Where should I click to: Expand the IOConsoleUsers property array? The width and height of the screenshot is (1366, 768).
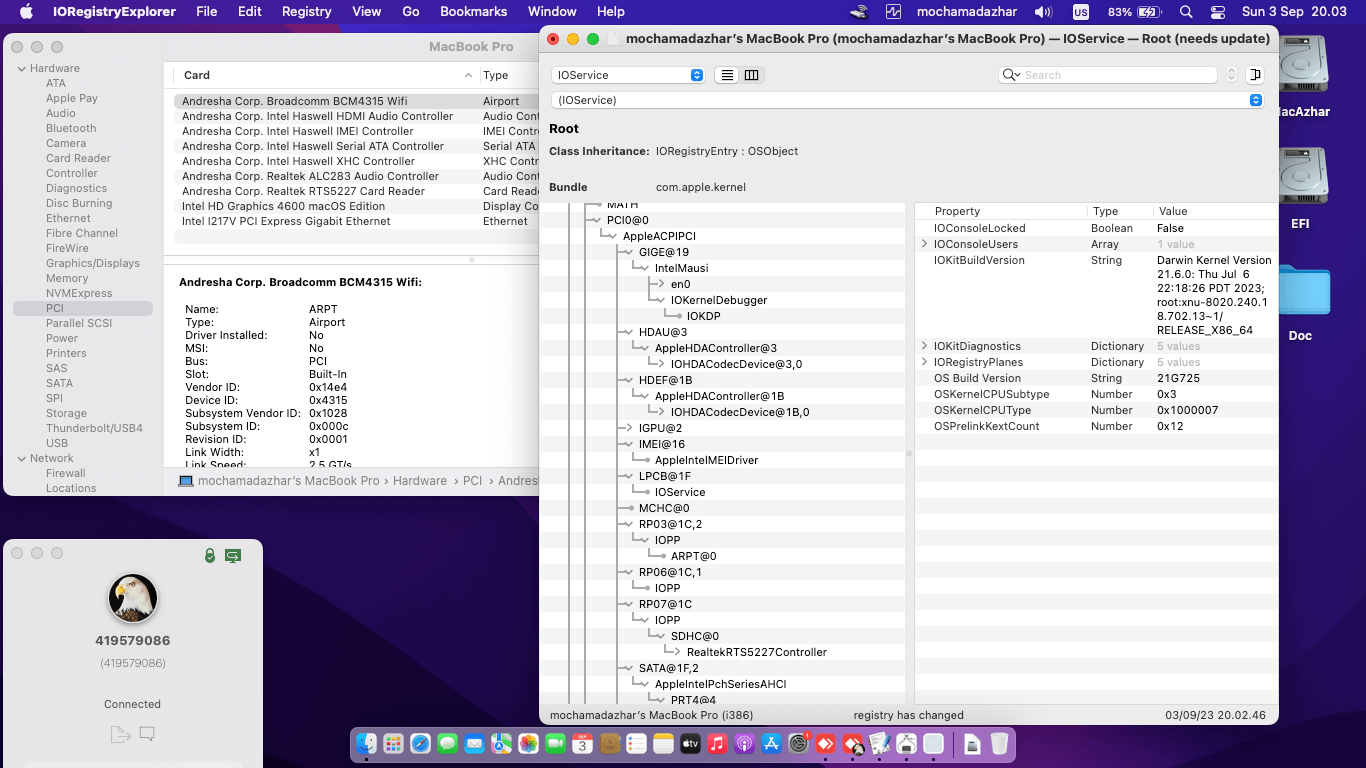coord(924,244)
